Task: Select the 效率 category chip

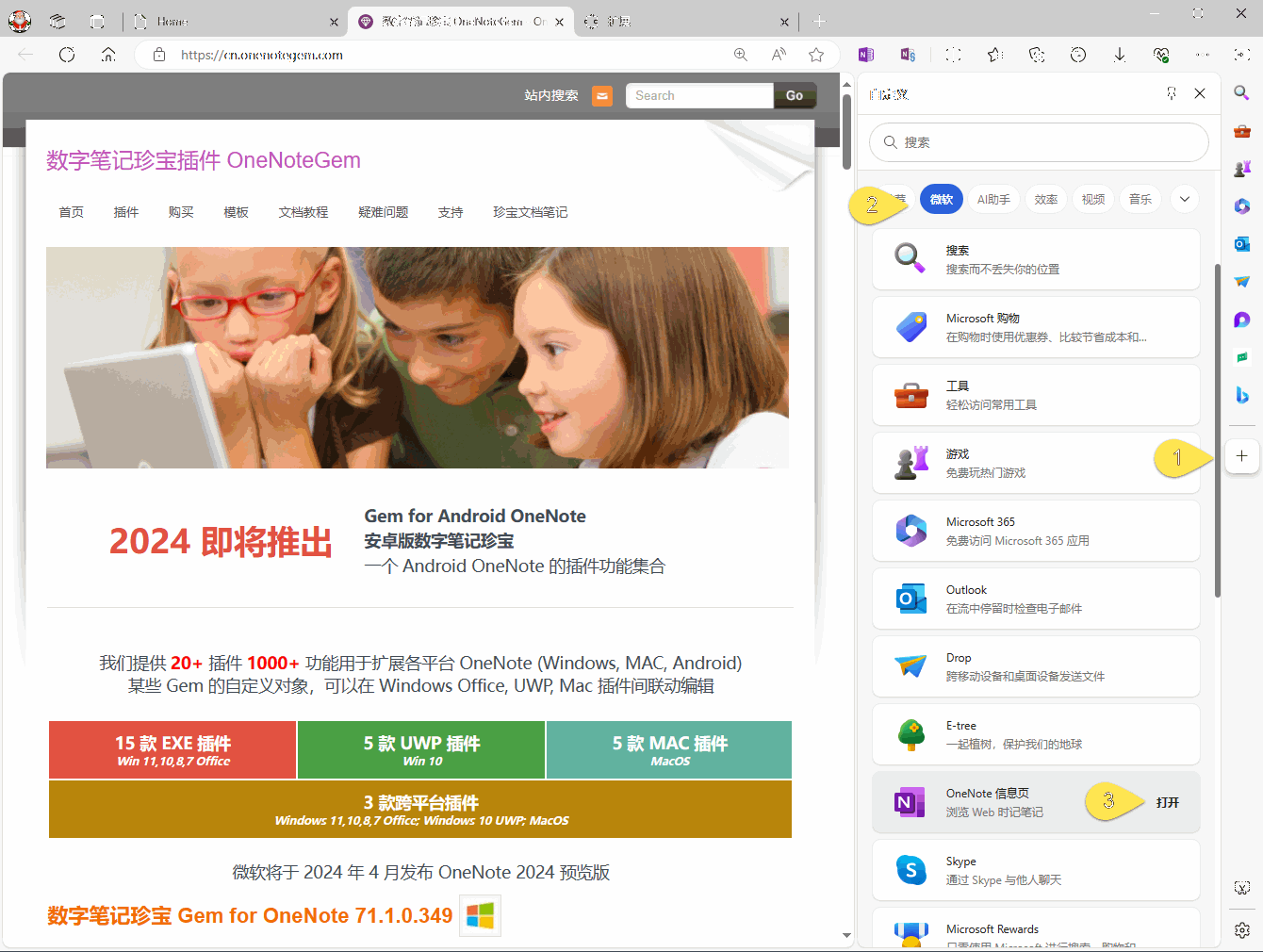Action: (1046, 199)
